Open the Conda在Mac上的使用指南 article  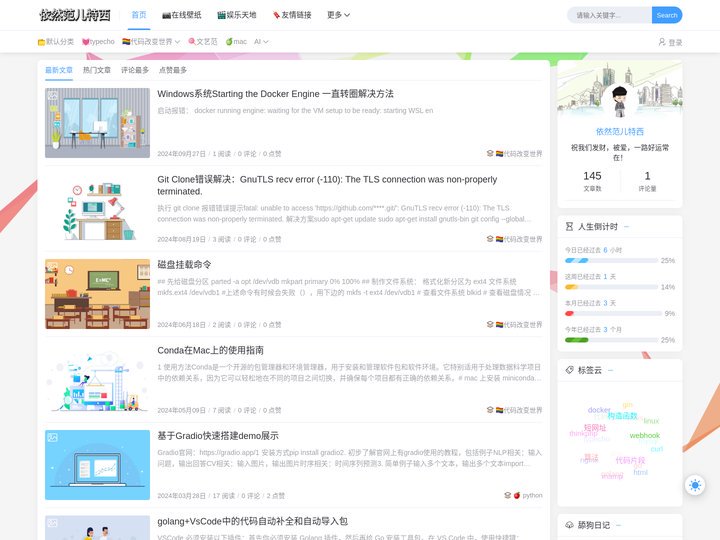[x=210, y=350]
